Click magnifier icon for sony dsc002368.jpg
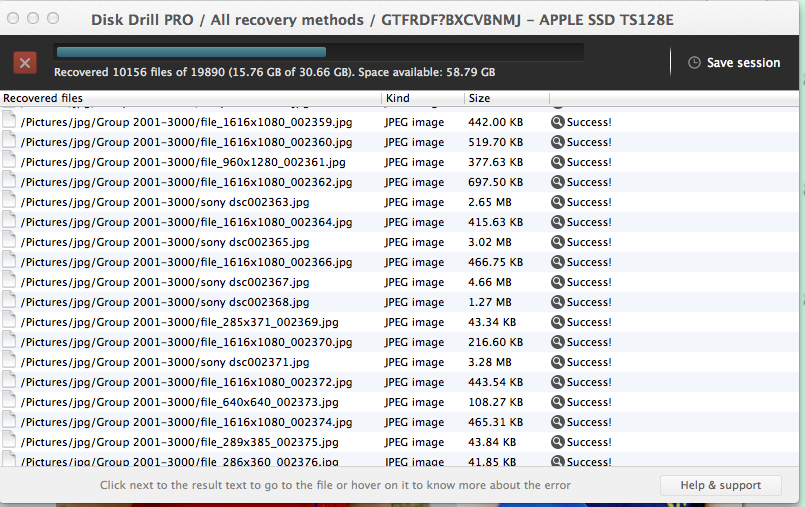The height and width of the screenshot is (507, 805). point(558,302)
